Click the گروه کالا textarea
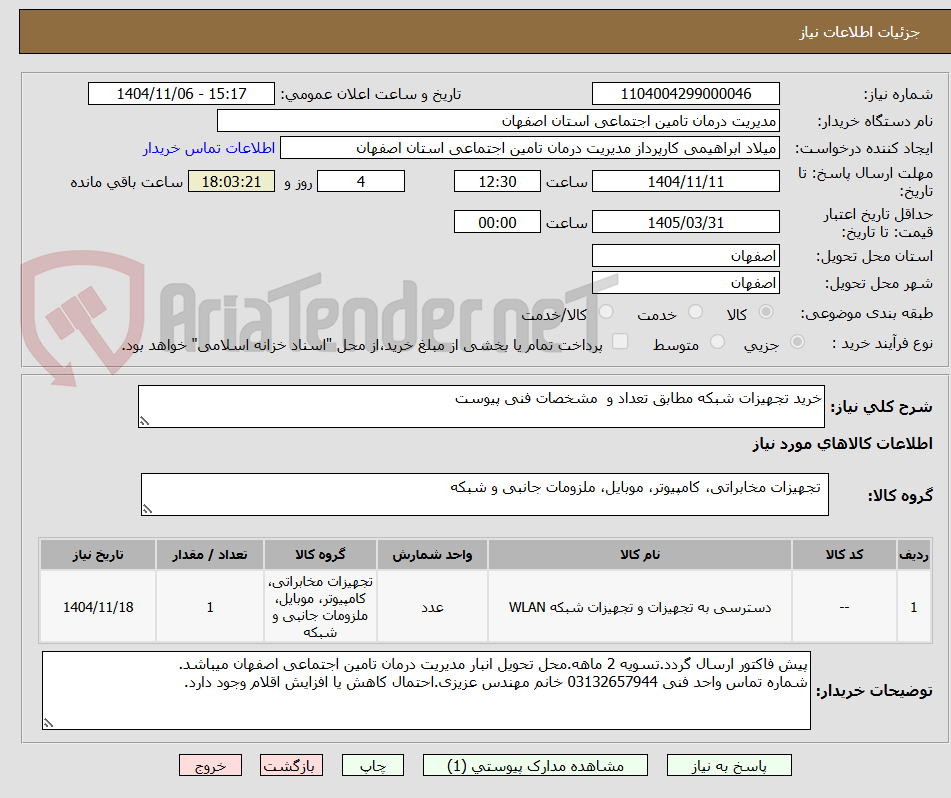The image size is (951, 798). pos(485,495)
